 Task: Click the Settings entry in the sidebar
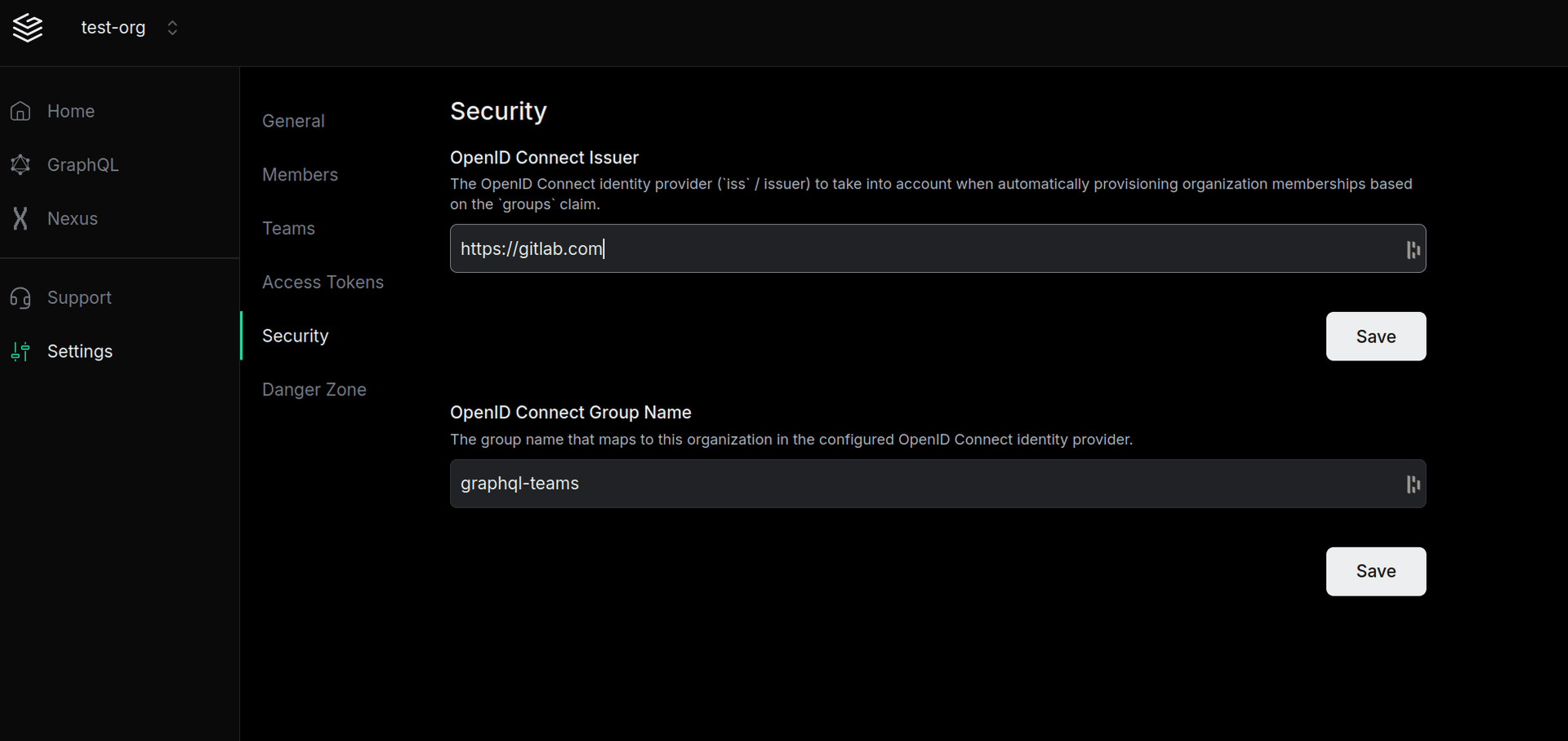(80, 350)
